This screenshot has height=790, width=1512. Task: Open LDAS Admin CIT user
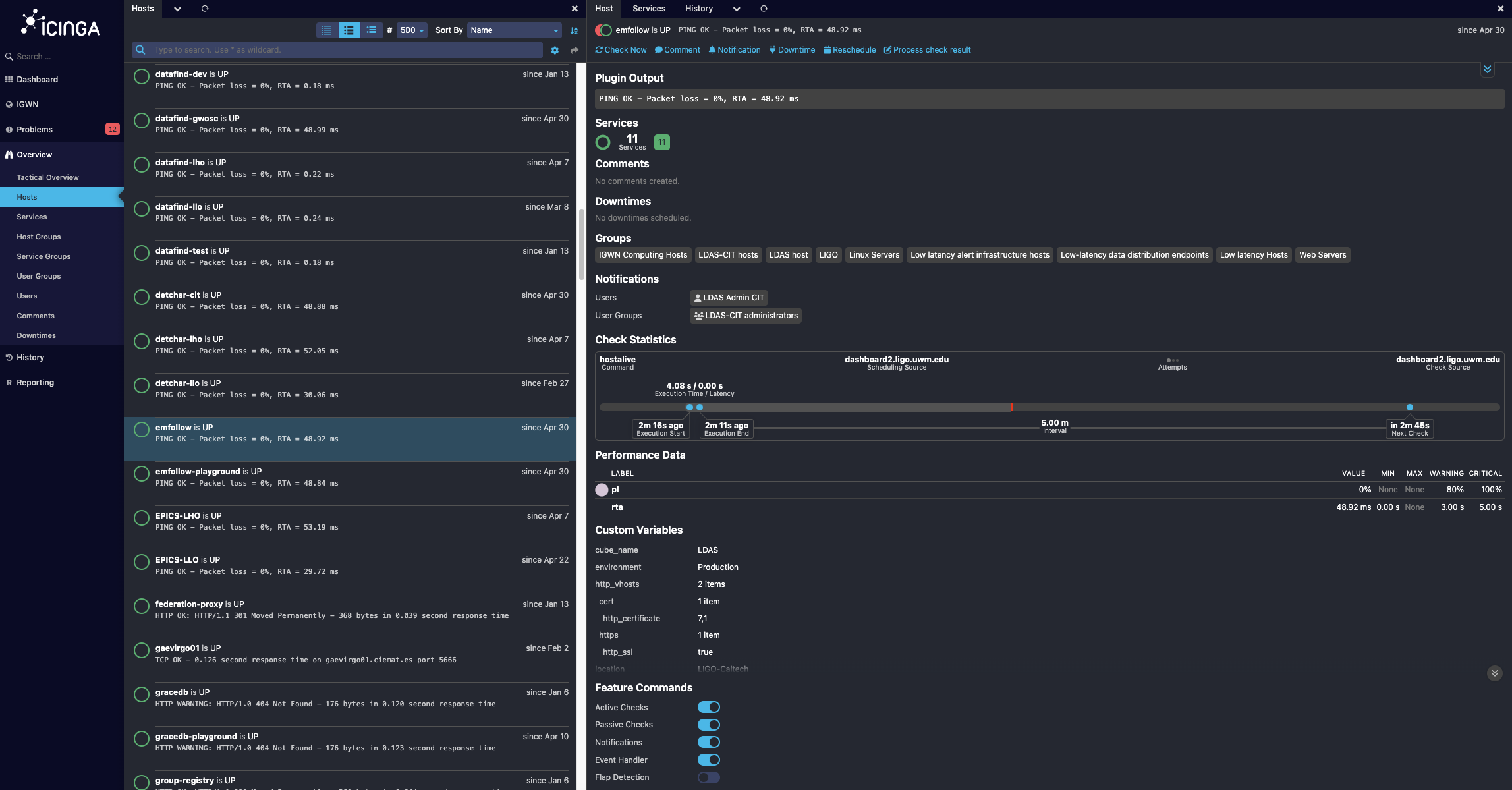pos(729,298)
